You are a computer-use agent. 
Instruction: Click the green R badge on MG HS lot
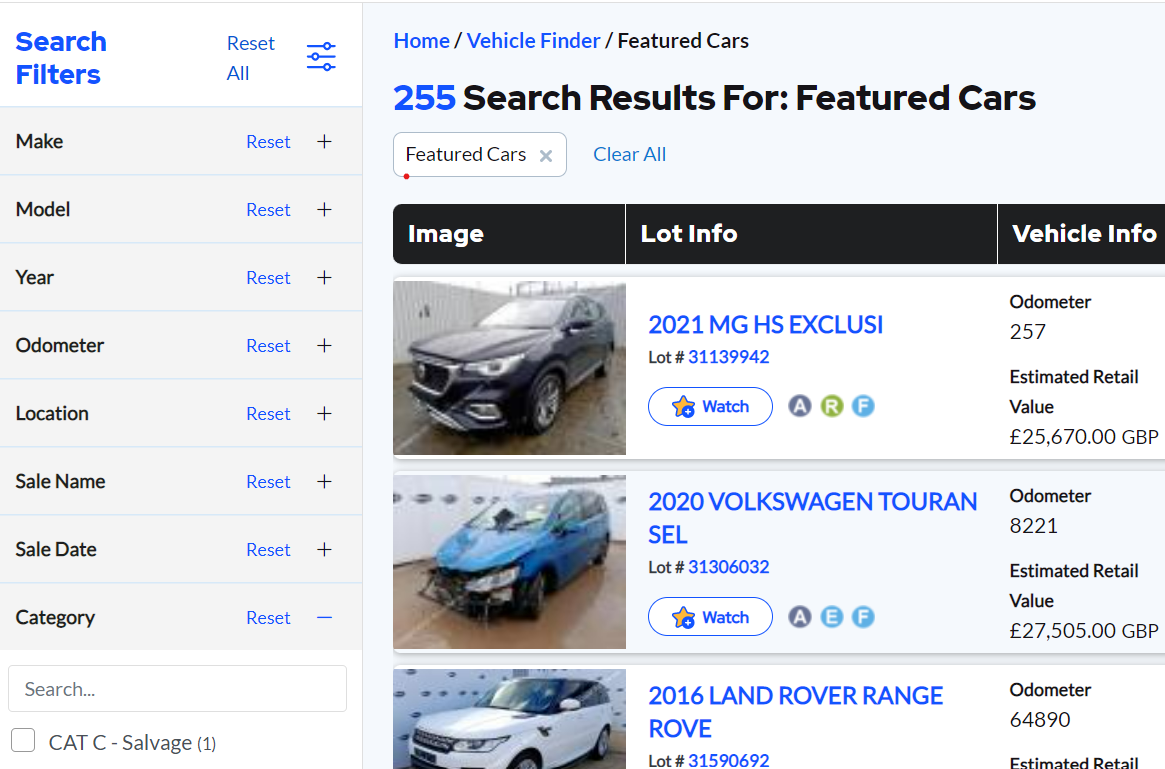[x=831, y=406]
